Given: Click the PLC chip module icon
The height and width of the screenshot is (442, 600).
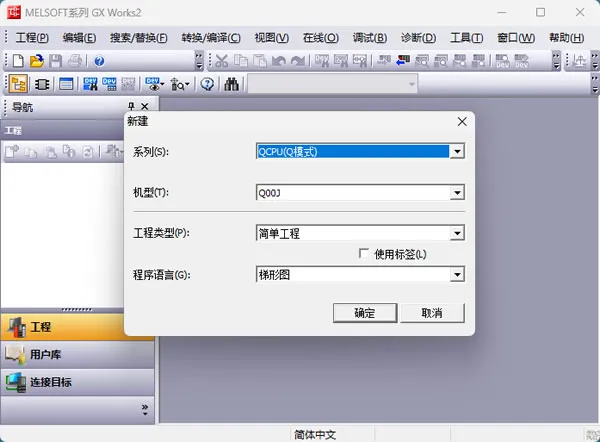Looking at the screenshot, I should coord(42,84).
